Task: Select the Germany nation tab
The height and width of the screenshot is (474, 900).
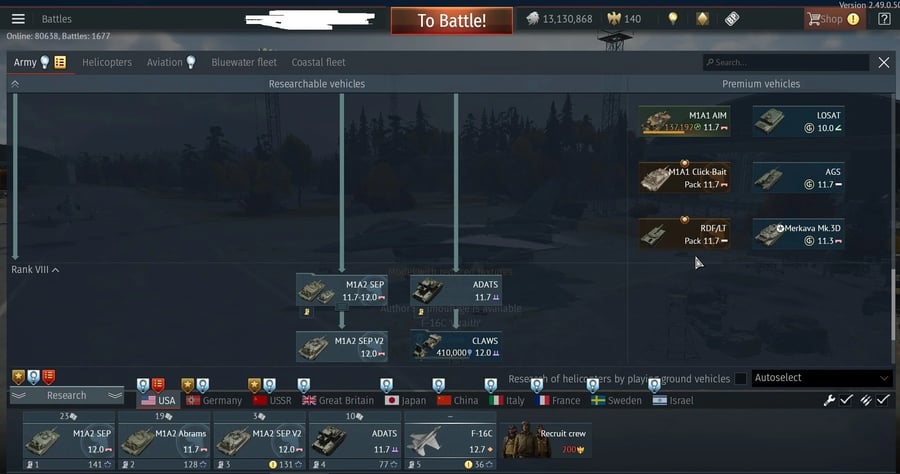Action: tap(214, 400)
